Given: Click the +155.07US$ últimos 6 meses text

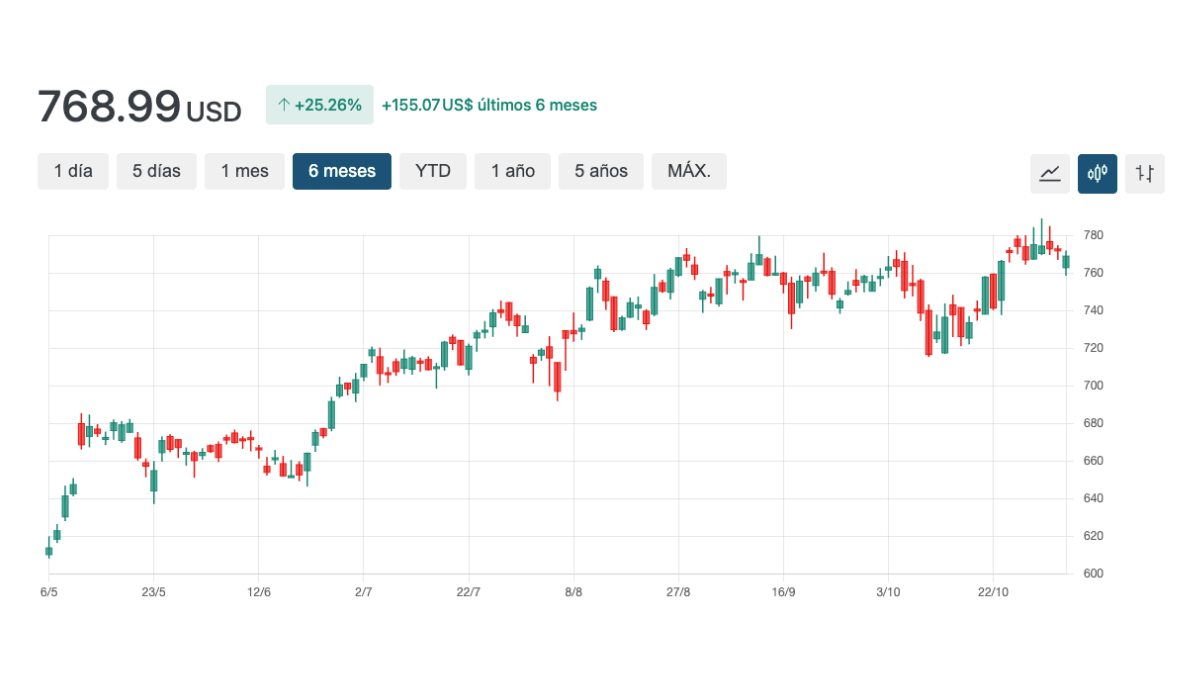Looking at the screenshot, I should 489,105.
